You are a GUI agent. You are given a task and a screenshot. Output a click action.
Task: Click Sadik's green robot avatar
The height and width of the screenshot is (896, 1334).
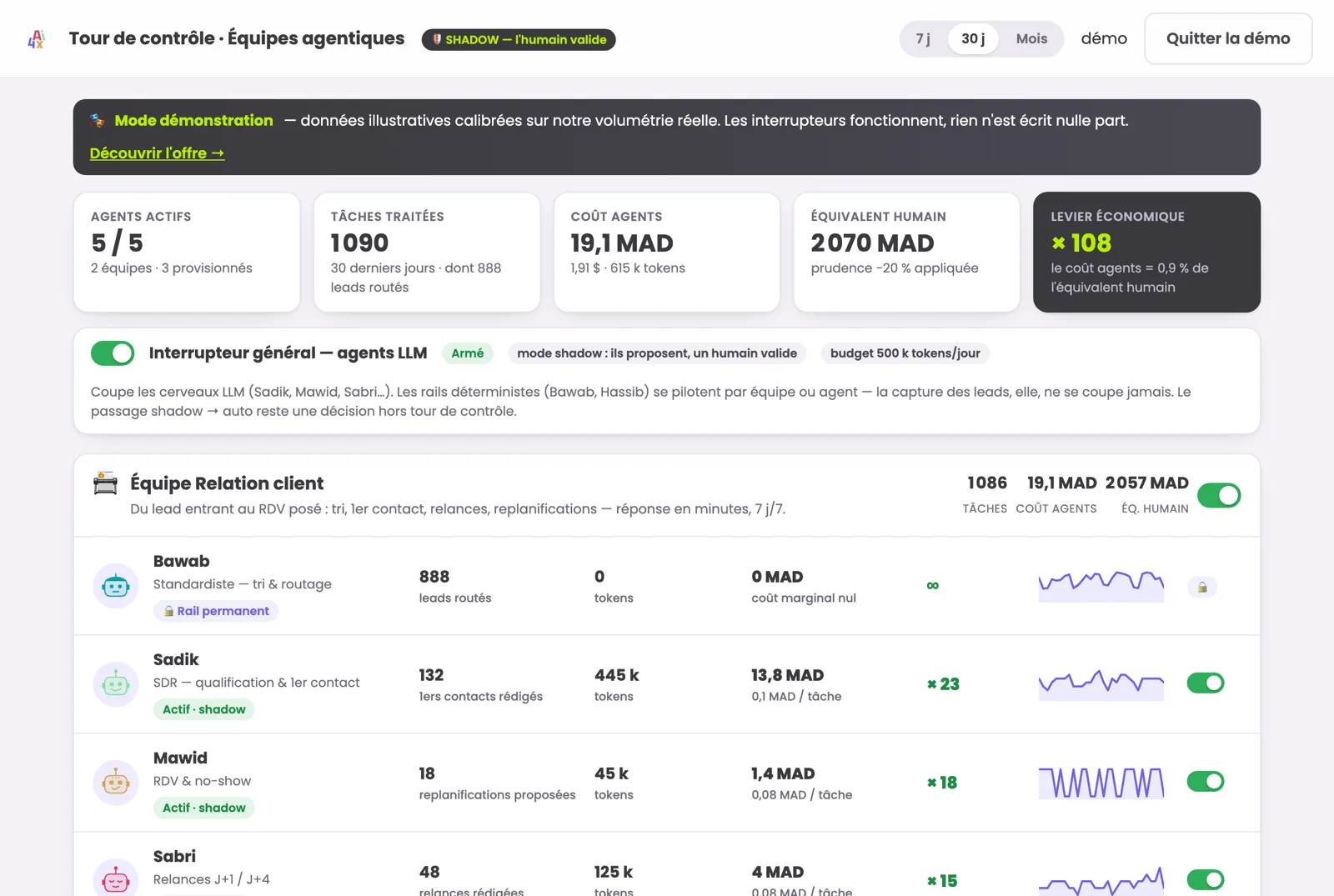pyautogui.click(x=116, y=684)
